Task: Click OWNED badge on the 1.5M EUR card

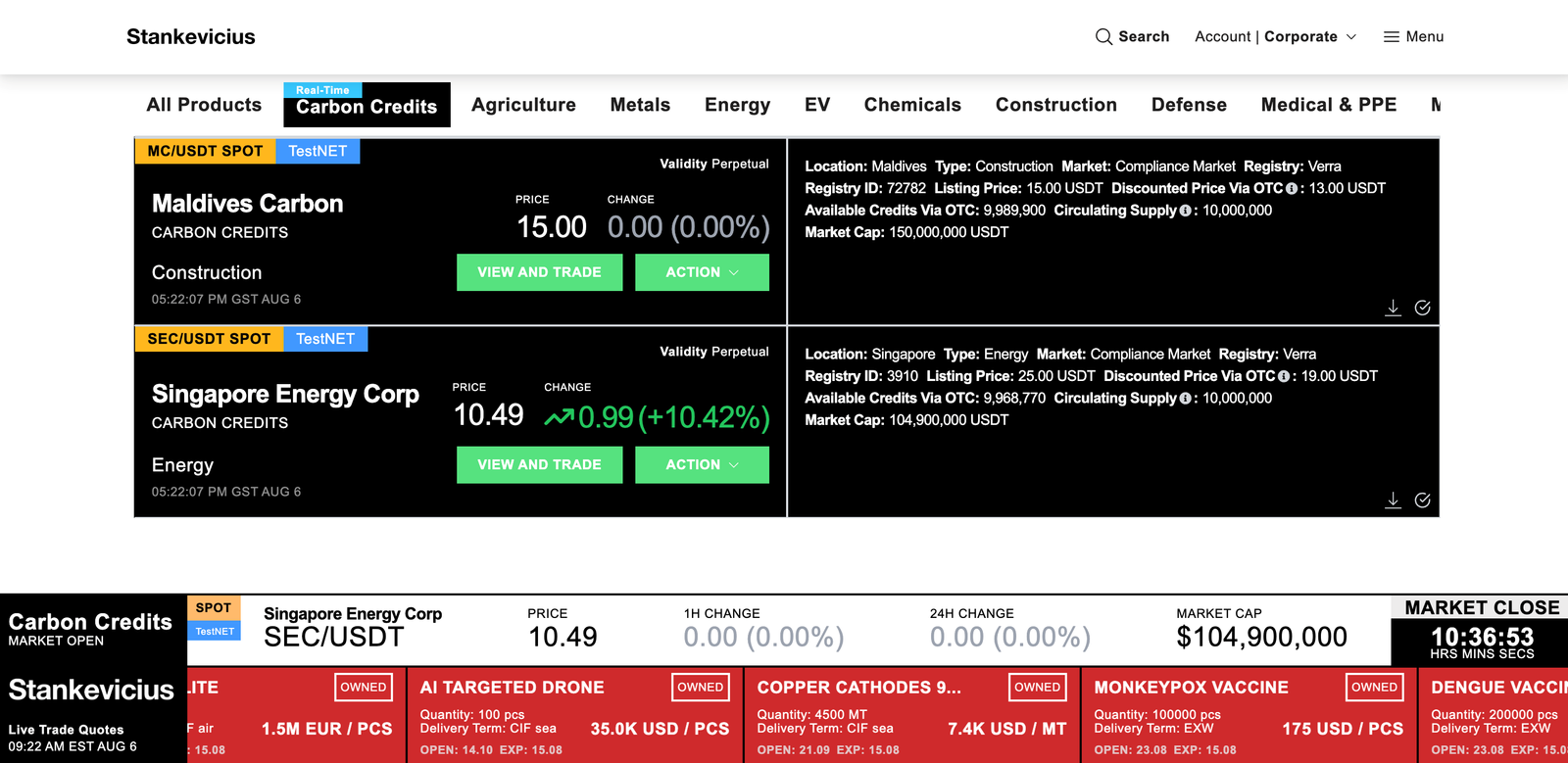Action: click(363, 688)
